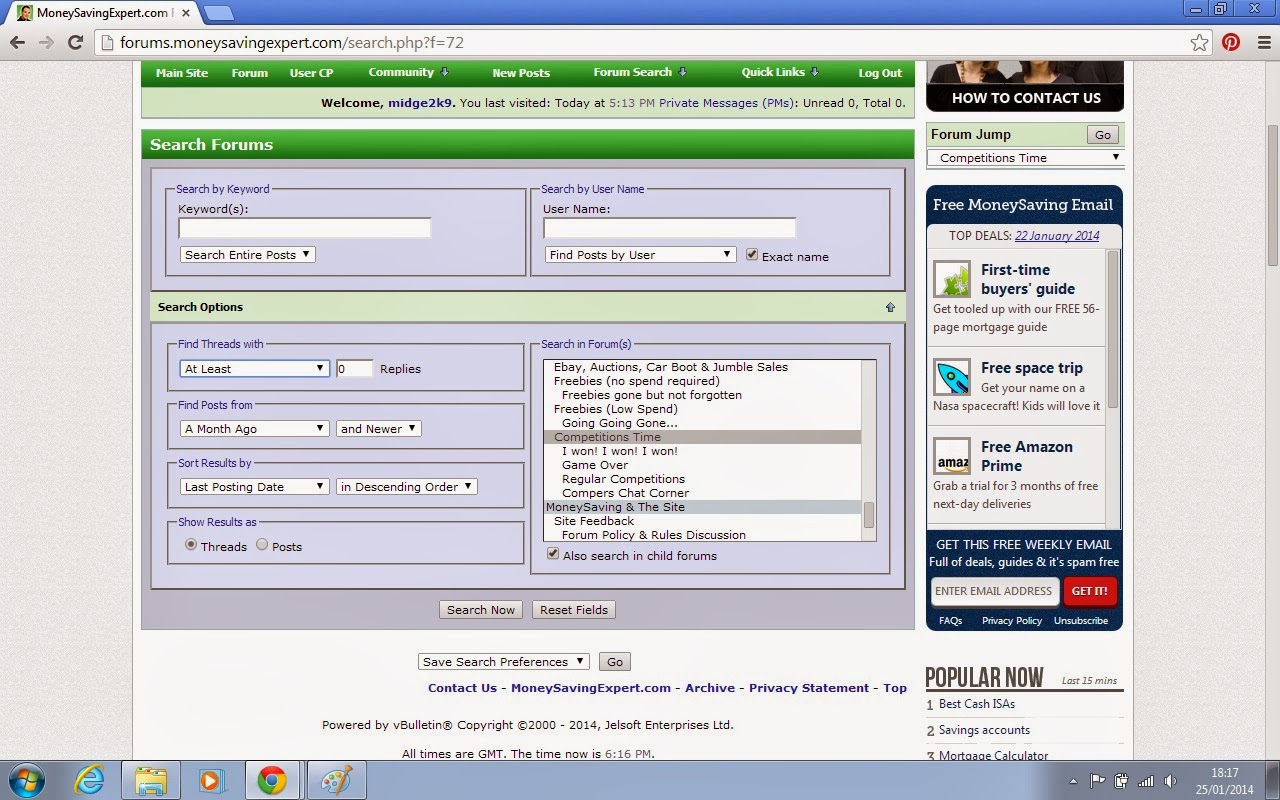Go to Forum in the navigation bar
Image resolution: width=1280 pixels, height=800 pixels.
[x=250, y=73]
